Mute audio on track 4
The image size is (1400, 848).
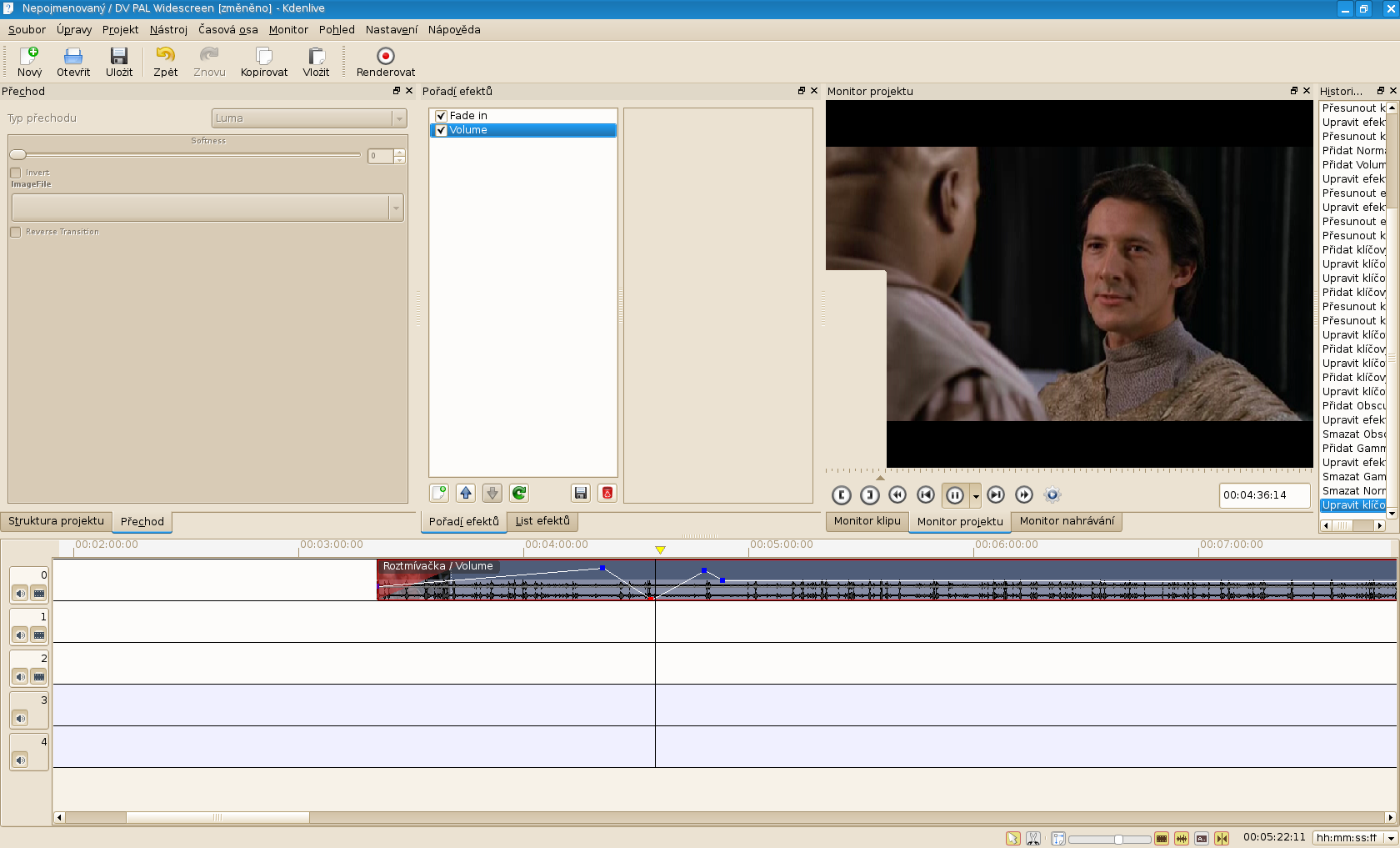21,760
